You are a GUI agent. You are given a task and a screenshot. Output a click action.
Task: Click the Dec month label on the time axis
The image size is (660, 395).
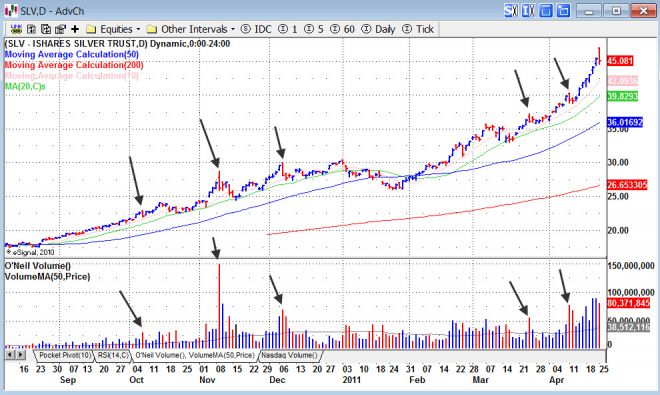point(277,380)
